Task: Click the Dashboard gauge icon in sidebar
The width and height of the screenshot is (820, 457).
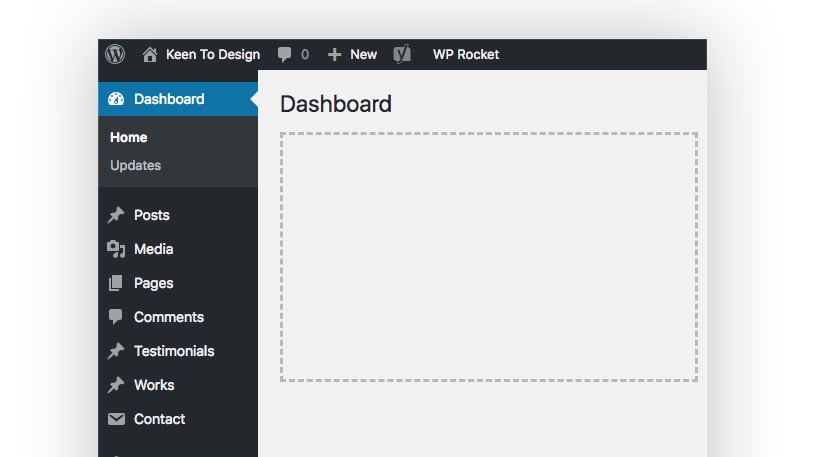Action: 116,99
